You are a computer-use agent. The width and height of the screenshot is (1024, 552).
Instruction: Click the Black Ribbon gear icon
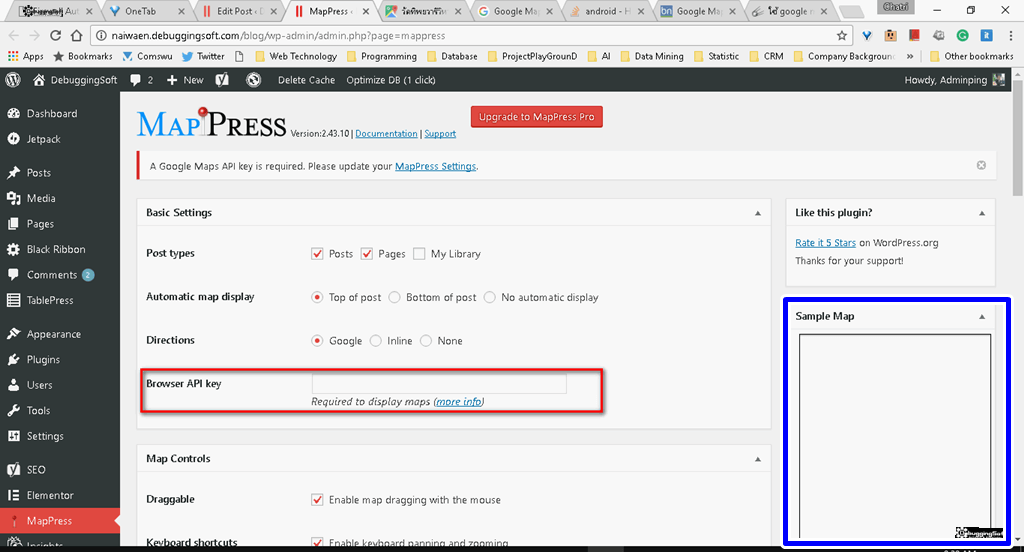click(x=13, y=249)
